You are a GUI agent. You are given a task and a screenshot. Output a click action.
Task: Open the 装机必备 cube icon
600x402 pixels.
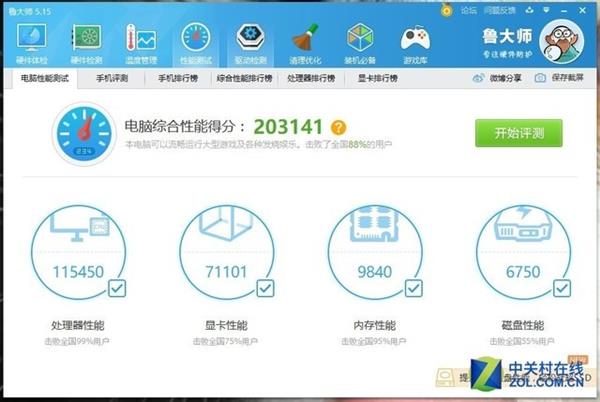360,38
